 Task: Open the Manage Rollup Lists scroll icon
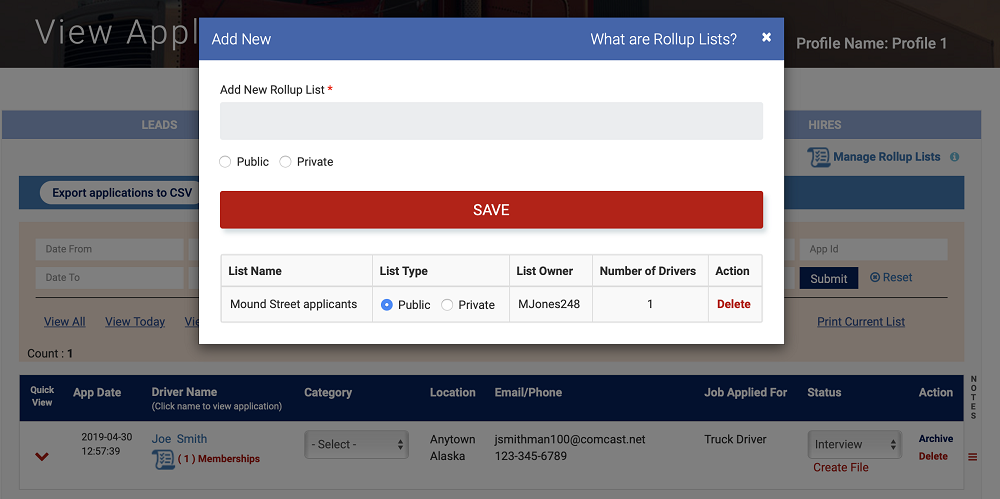pos(819,157)
